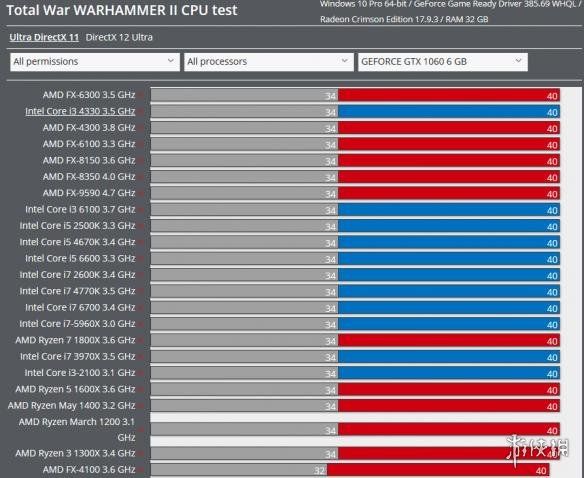Select the Intel Core i7 6700 3.4 GHz label
The height and width of the screenshot is (478, 584).
tap(80, 307)
